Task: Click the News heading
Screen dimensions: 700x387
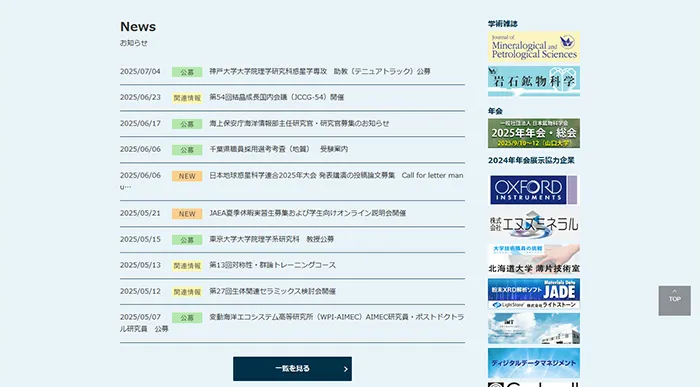Action: [x=138, y=27]
